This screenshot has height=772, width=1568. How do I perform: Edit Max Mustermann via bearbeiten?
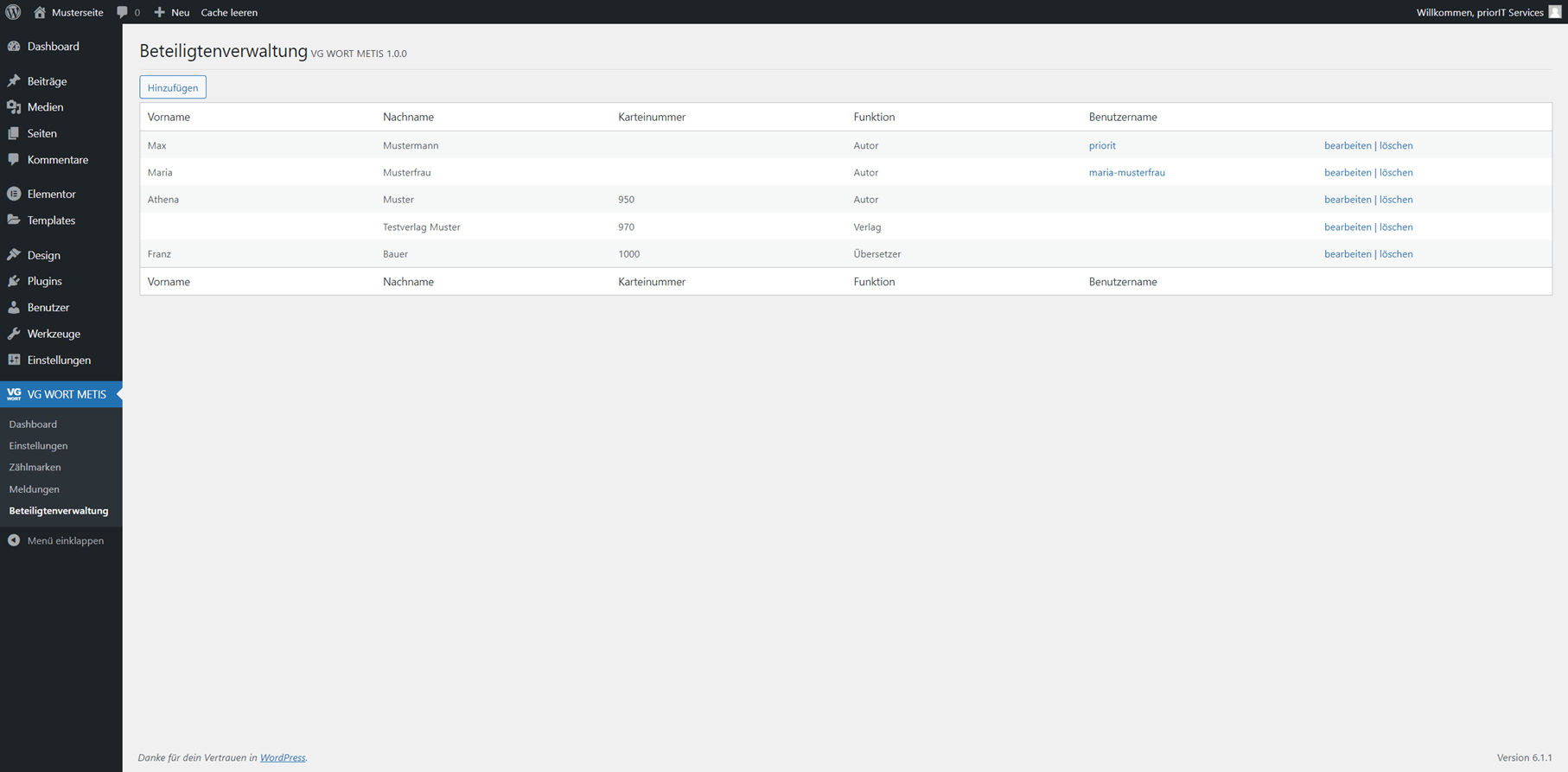(x=1348, y=146)
